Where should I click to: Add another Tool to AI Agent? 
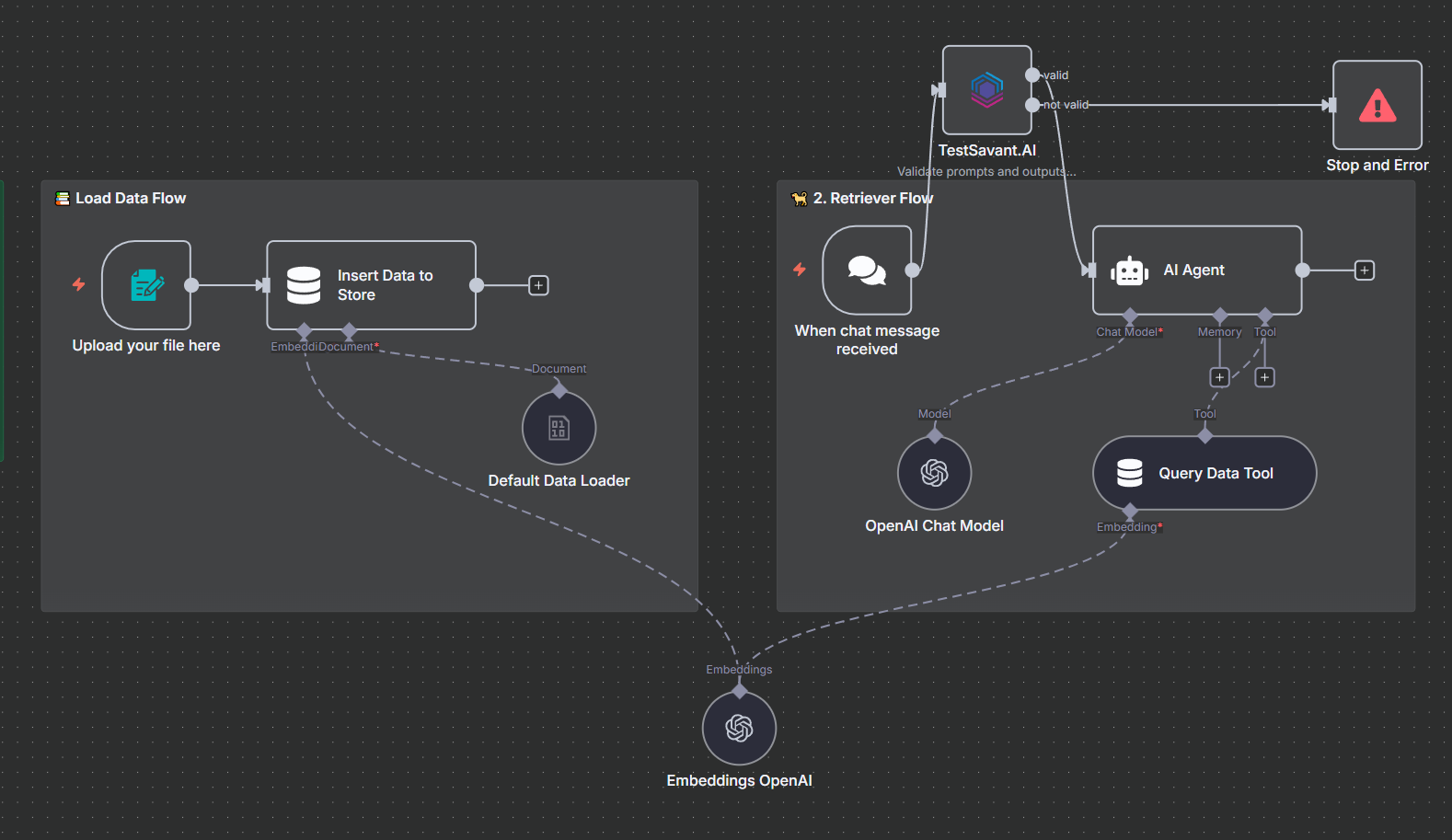(x=1264, y=377)
